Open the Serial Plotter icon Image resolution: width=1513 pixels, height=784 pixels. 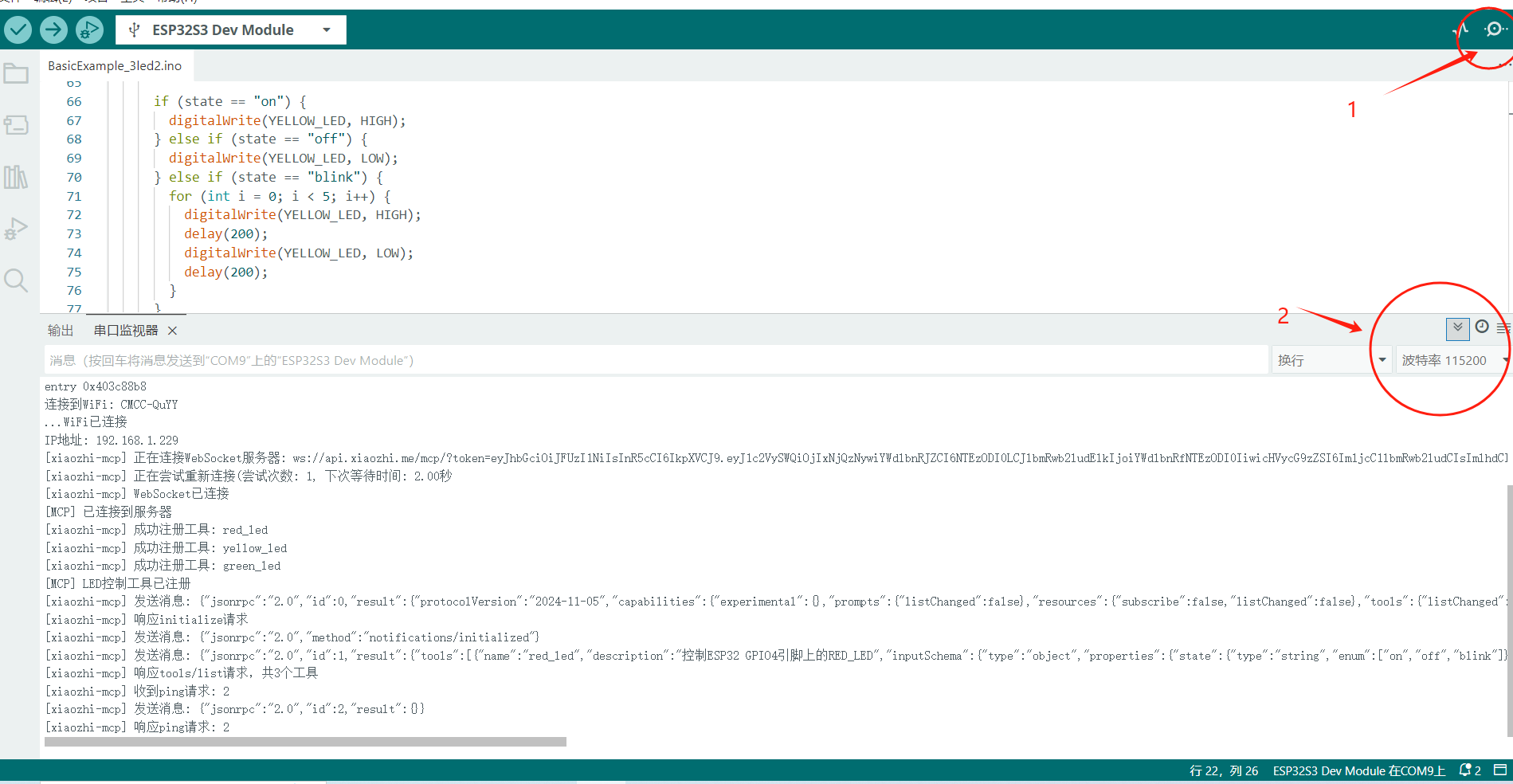(x=1460, y=29)
